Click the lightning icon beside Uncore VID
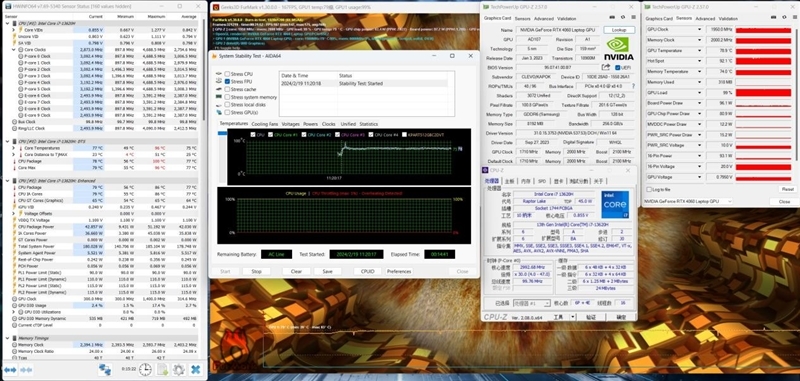Viewport: 800px width, 381px height. coord(14,36)
